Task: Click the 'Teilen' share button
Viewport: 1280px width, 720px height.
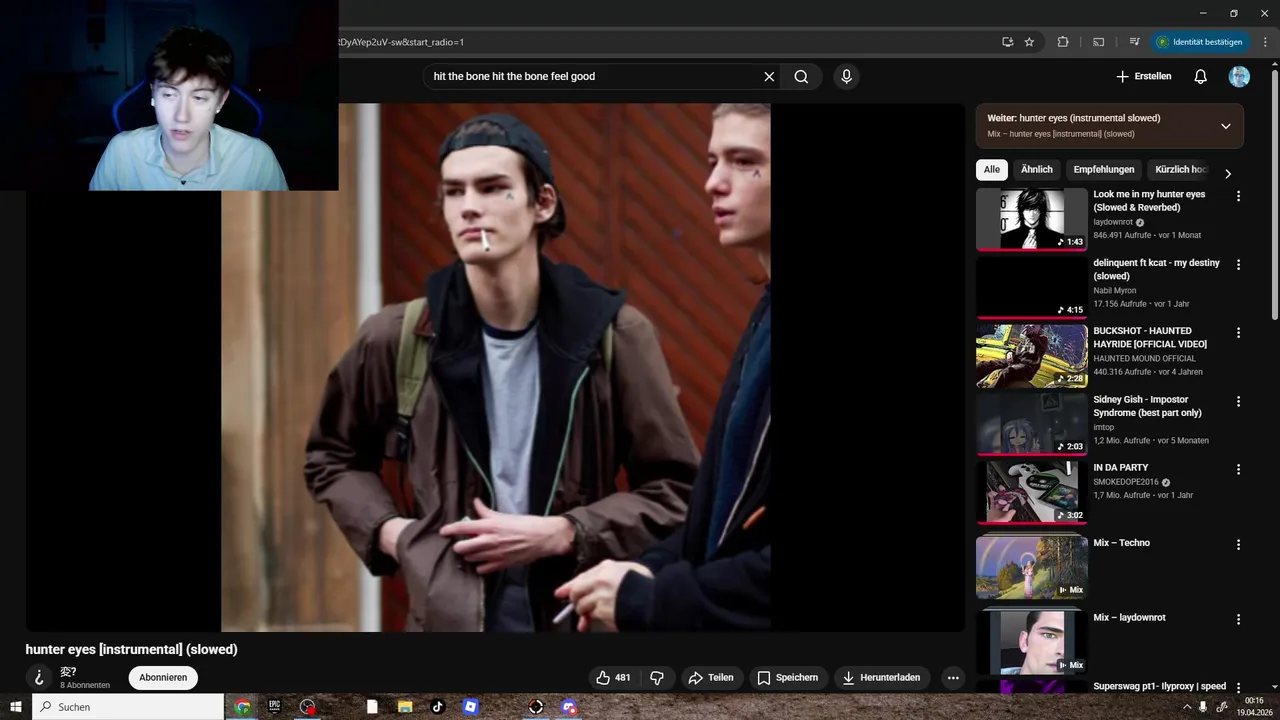Action: [x=711, y=678]
